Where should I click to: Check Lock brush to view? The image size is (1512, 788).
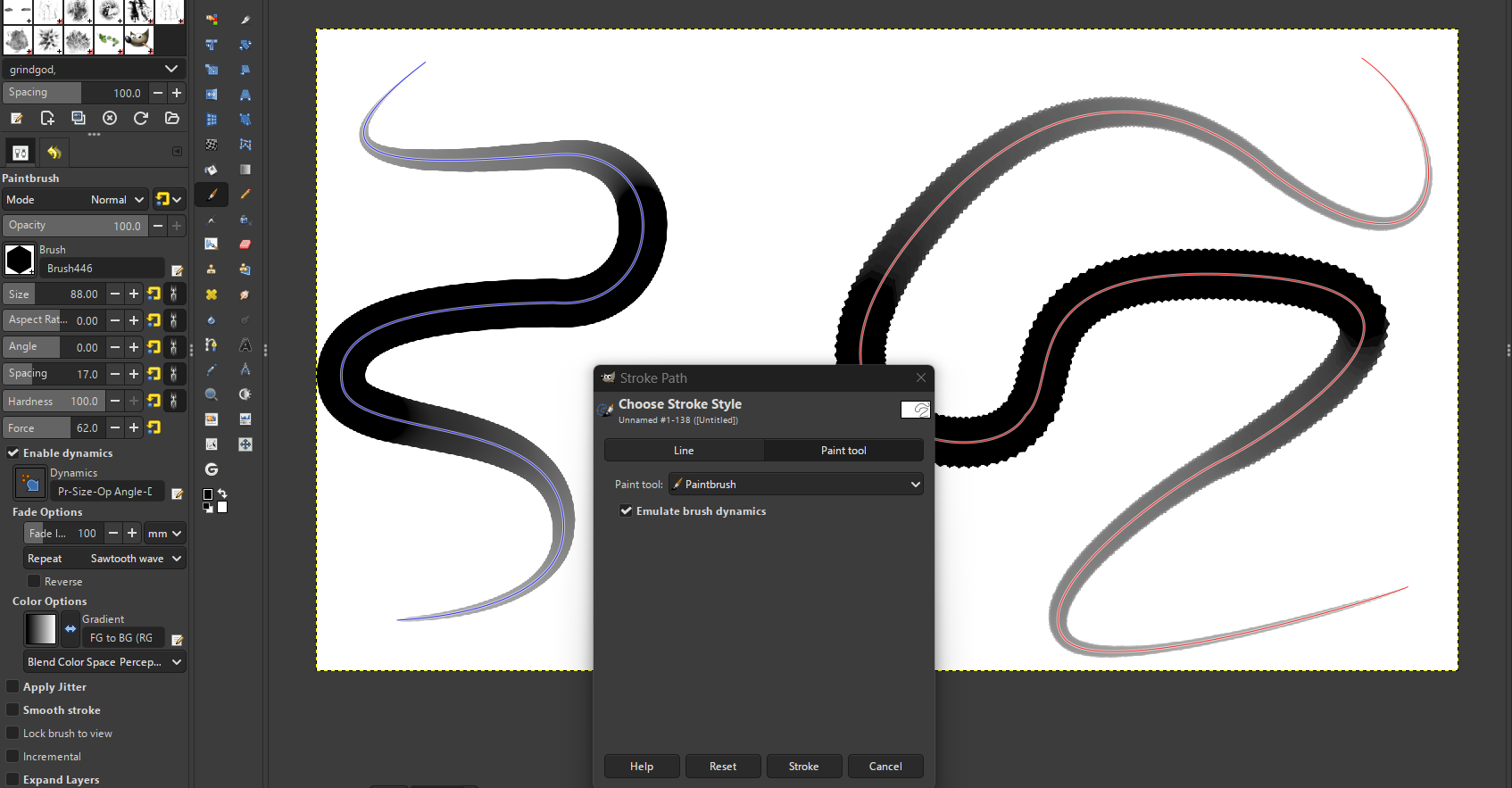(12, 734)
